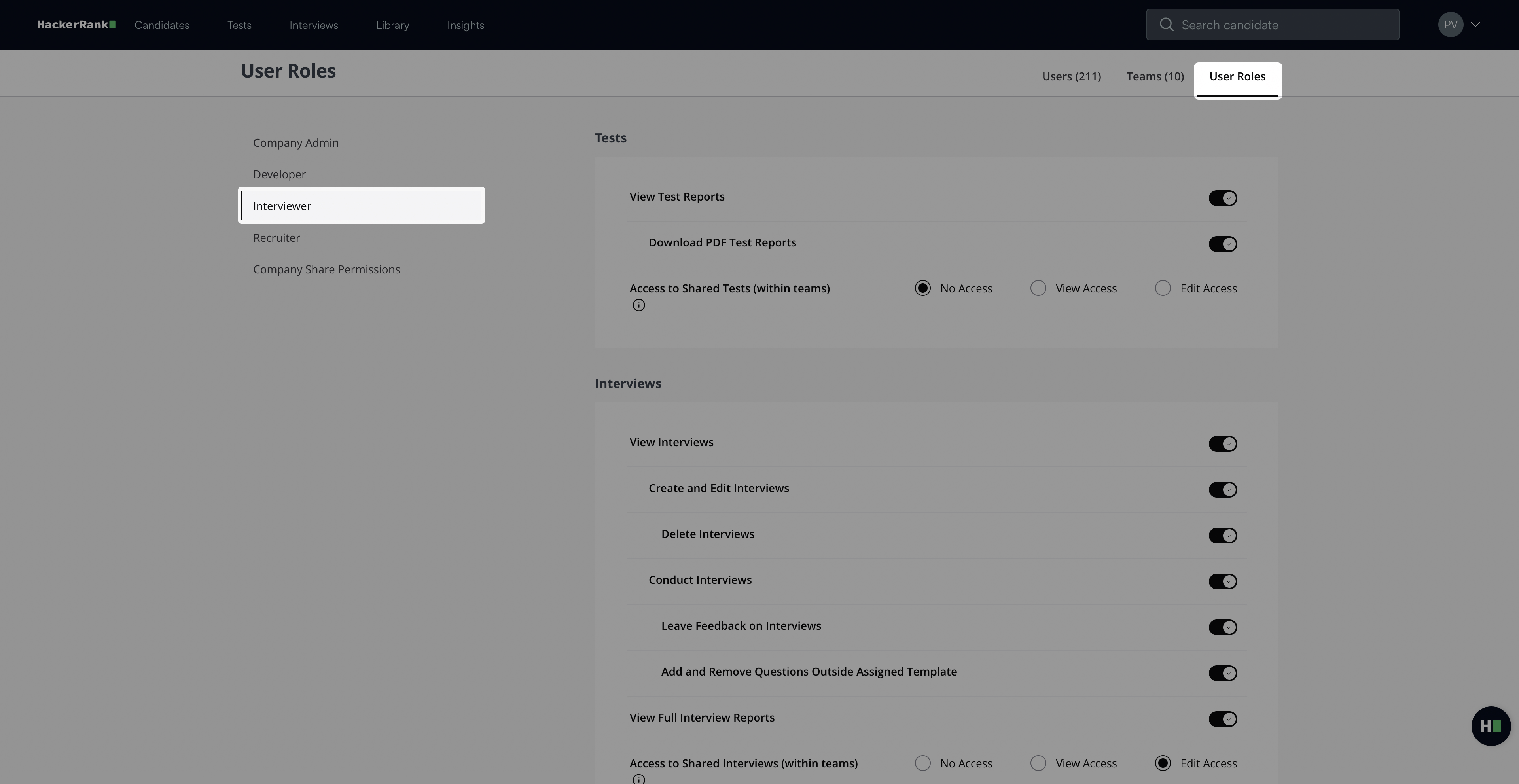Screen dimensions: 1519x784
Task: Go to Insights in the navigation bar
Action: tap(465, 25)
